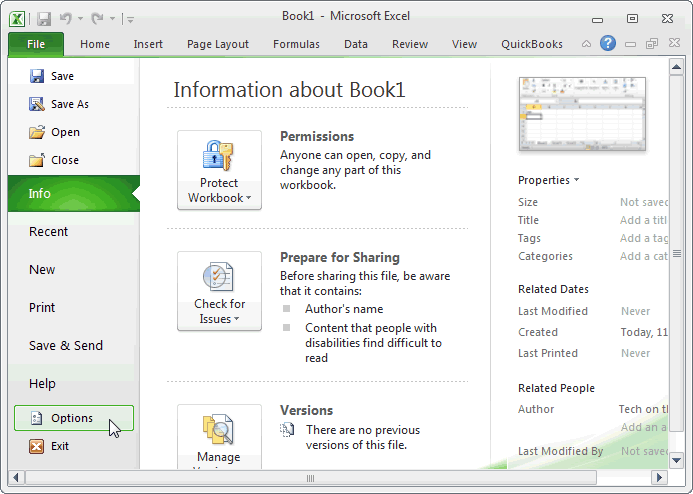
Task: Click the 'Information about Book1' title
Action: pyautogui.click(x=289, y=90)
